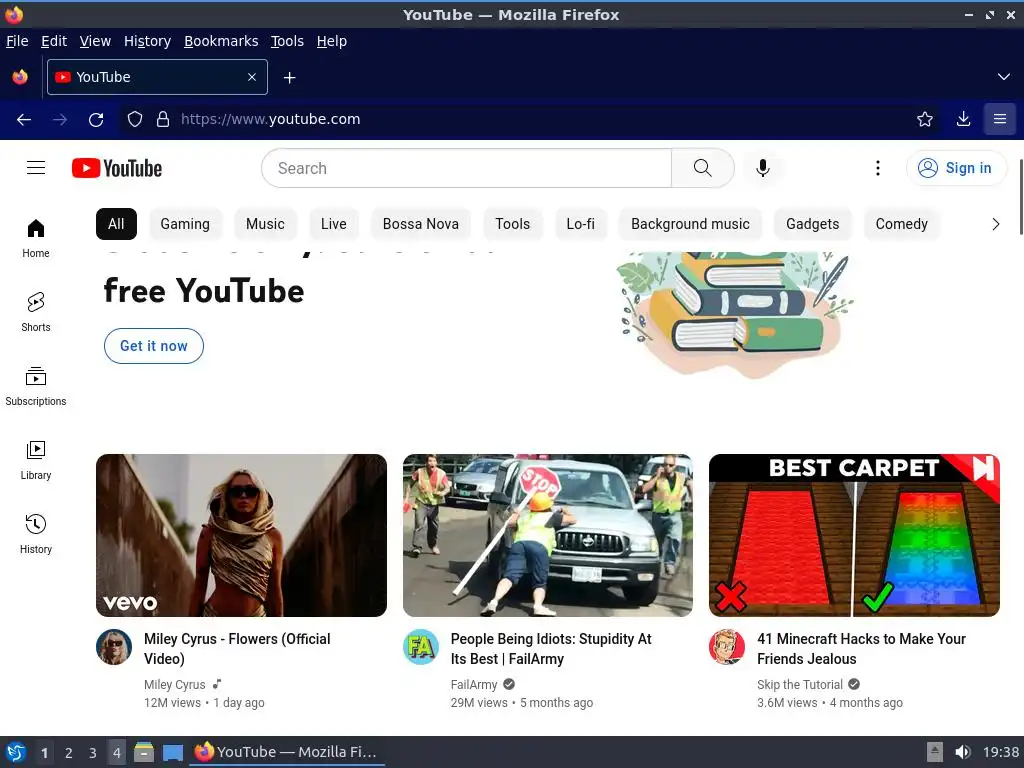Bookmark this page with the star
The width and height of the screenshot is (1024, 768).
925,119
